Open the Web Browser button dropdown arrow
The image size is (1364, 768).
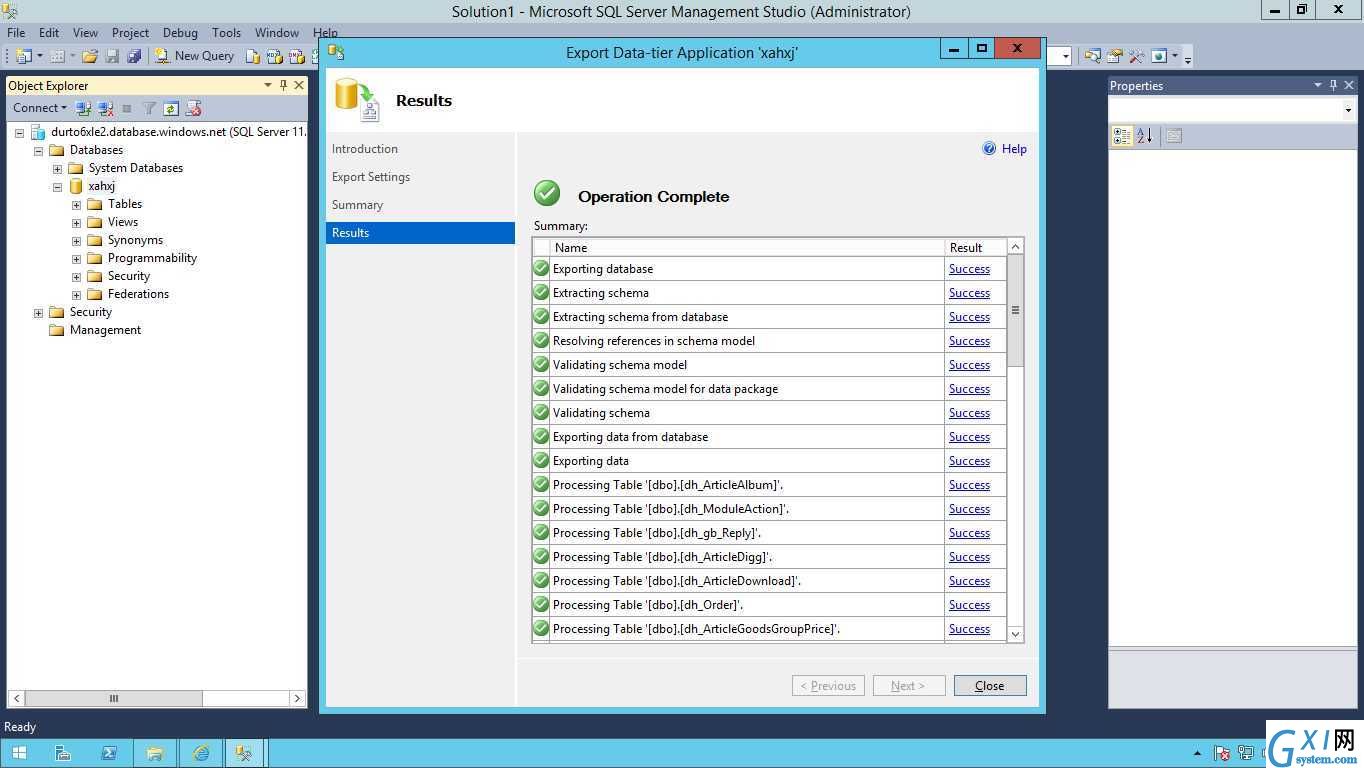tap(1175, 56)
